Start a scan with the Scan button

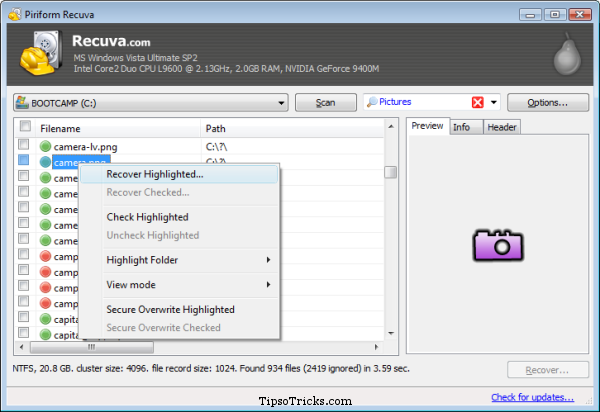tap(326, 103)
